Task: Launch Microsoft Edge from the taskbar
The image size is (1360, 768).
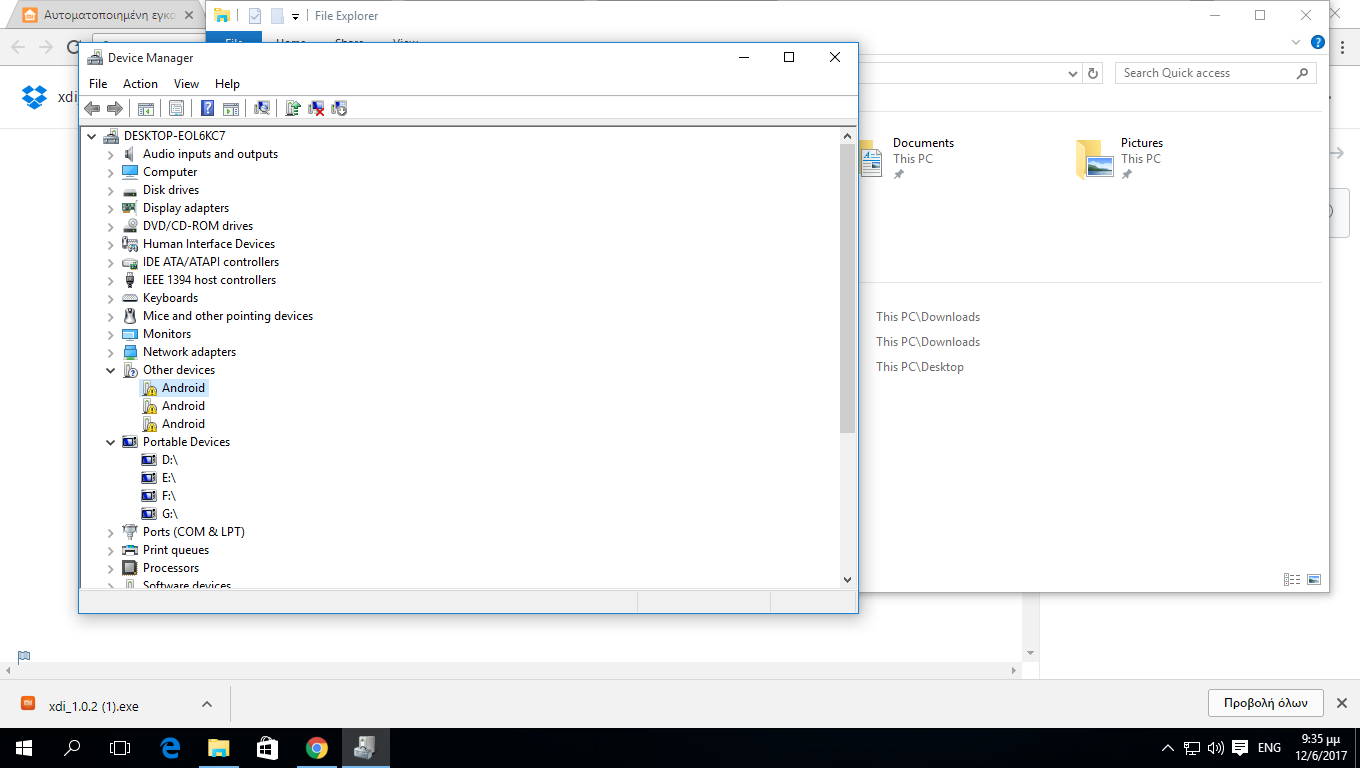Action: click(x=170, y=748)
